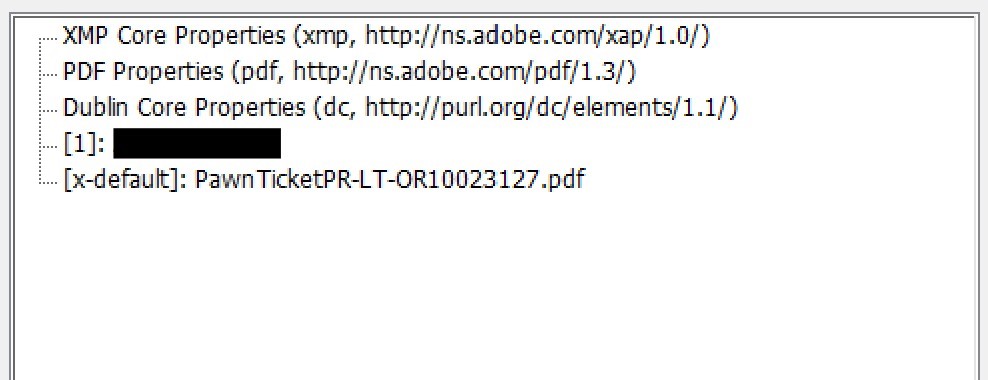Select the Dublin Core Properties node
The height and width of the screenshot is (380, 988).
400,108
